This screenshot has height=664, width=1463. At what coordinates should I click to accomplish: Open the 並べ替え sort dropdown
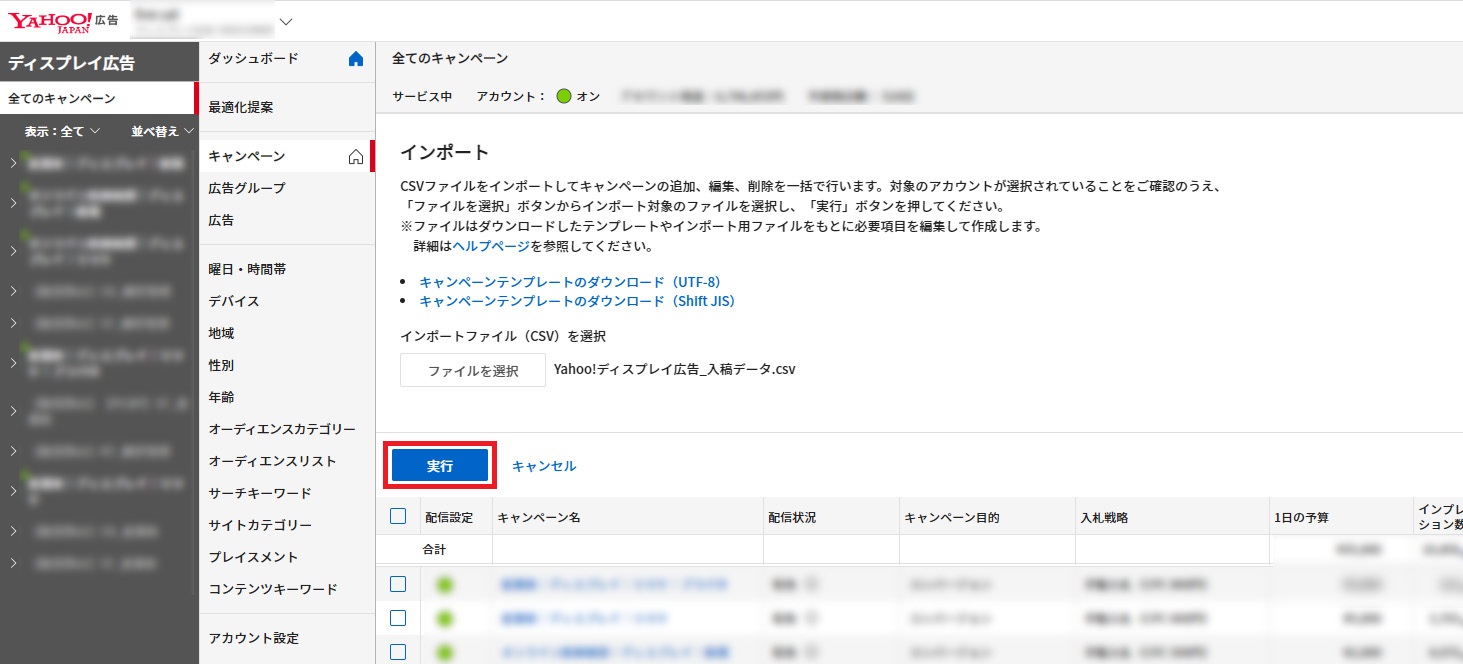point(161,131)
